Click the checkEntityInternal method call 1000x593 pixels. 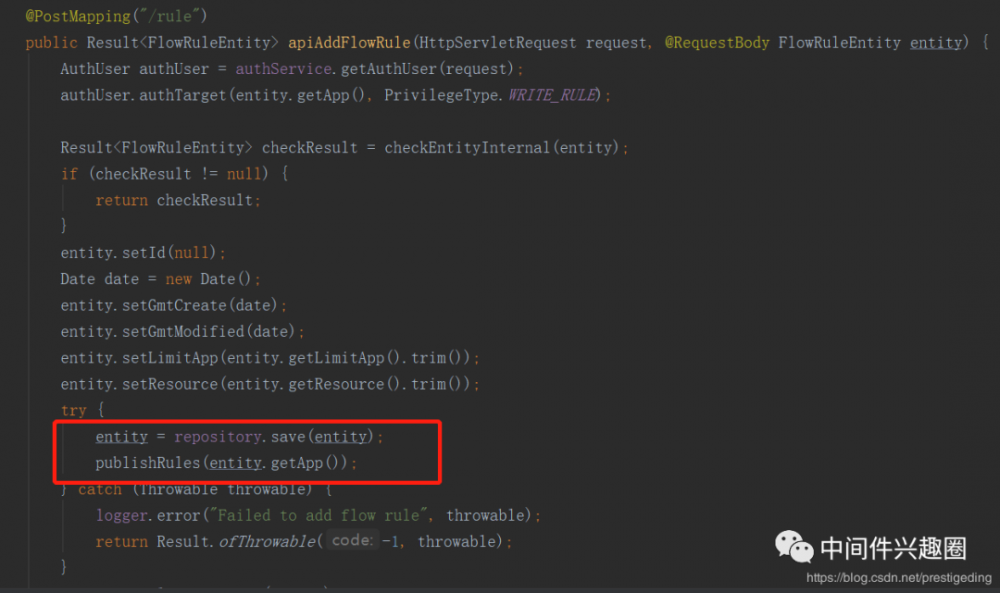470,147
